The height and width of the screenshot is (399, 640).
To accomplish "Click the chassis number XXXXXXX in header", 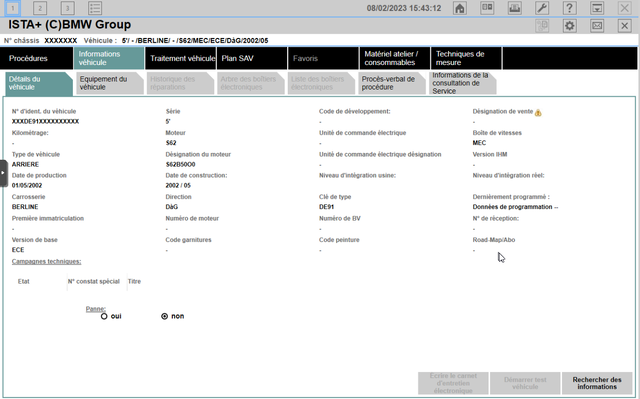I will 61,41.
